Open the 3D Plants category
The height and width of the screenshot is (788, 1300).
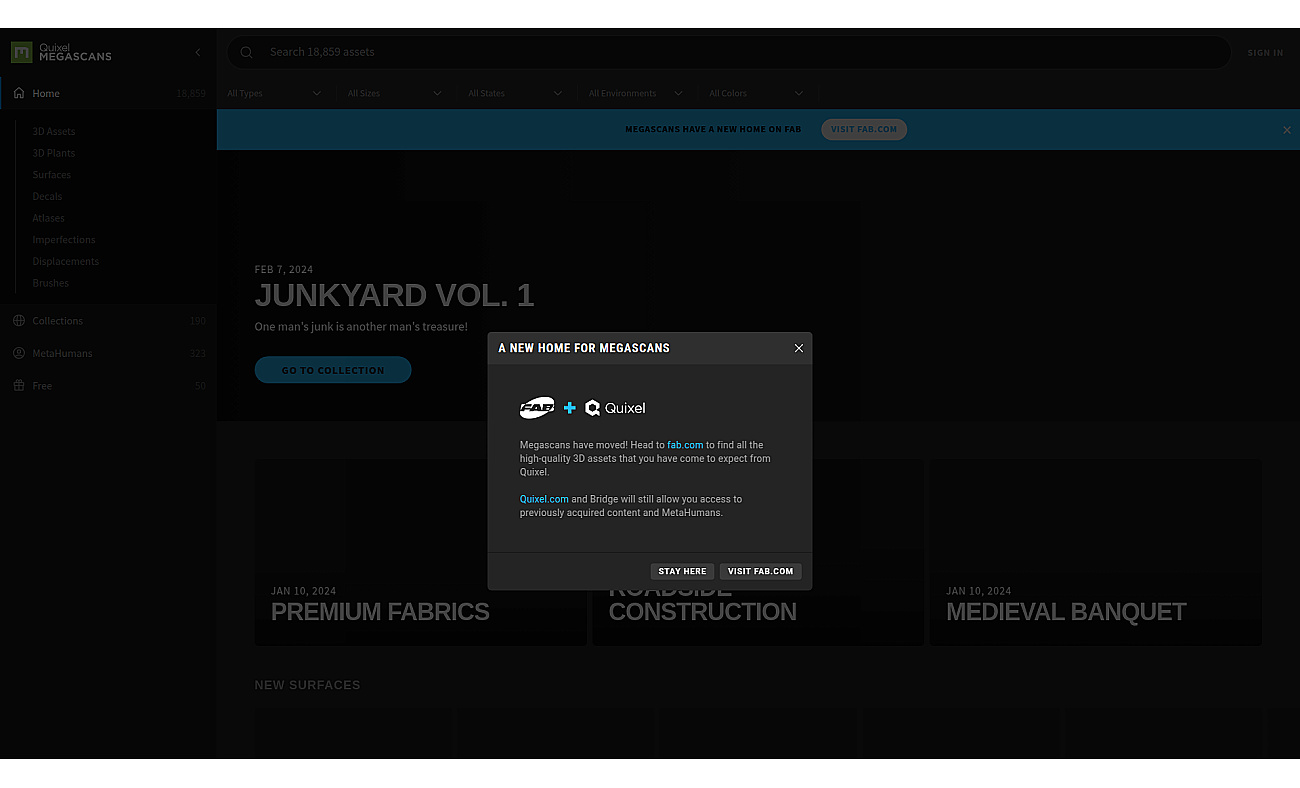(54, 153)
